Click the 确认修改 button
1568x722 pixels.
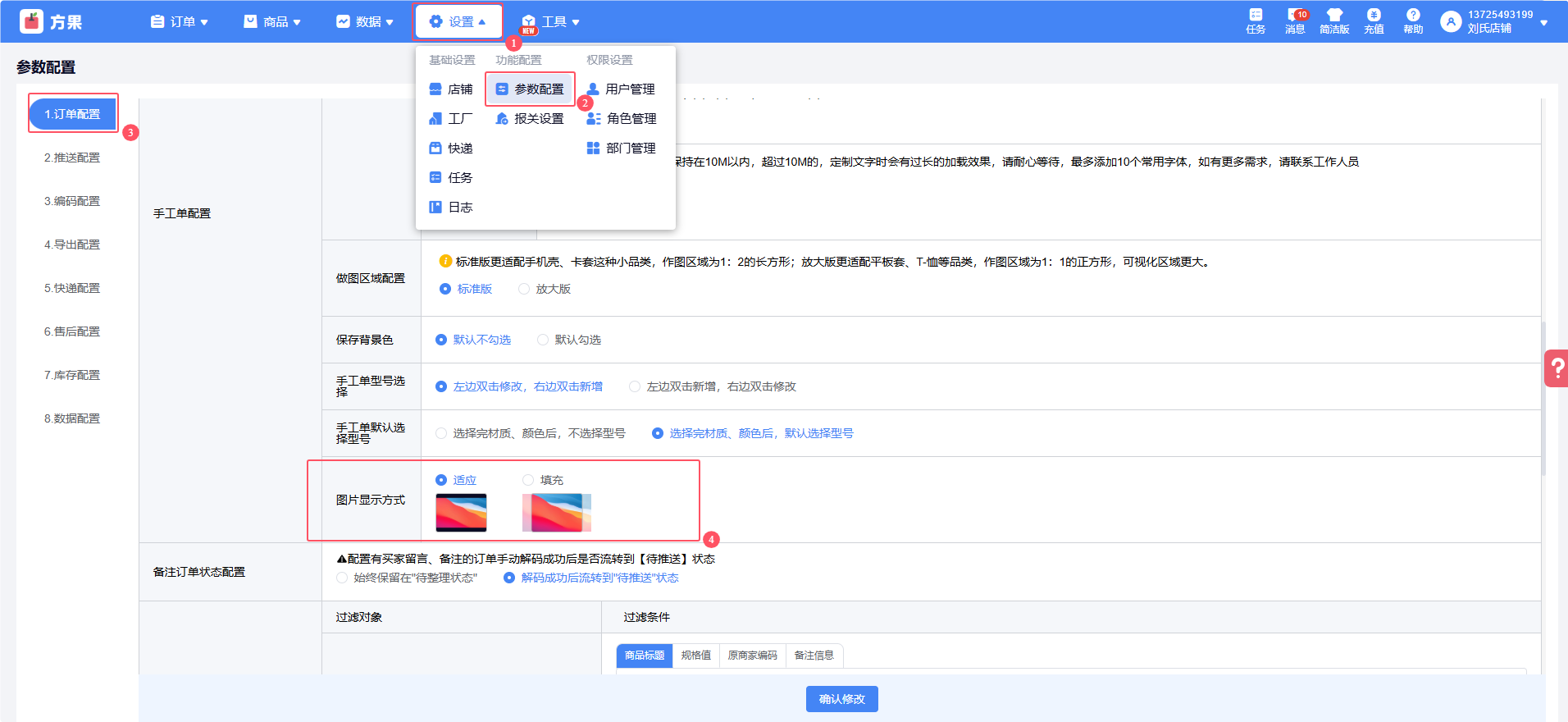tap(841, 699)
